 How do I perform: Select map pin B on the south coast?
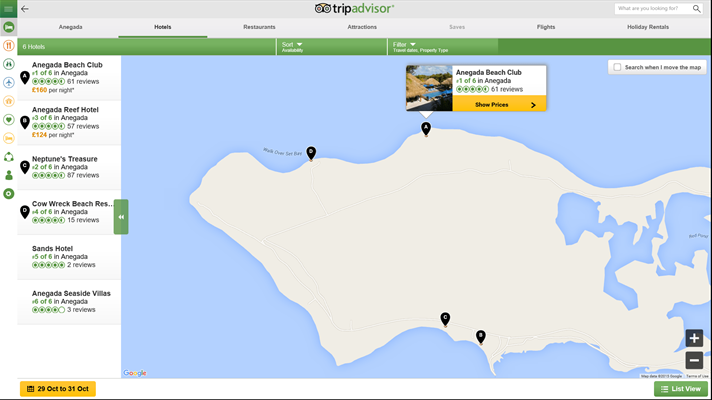[x=480, y=337]
